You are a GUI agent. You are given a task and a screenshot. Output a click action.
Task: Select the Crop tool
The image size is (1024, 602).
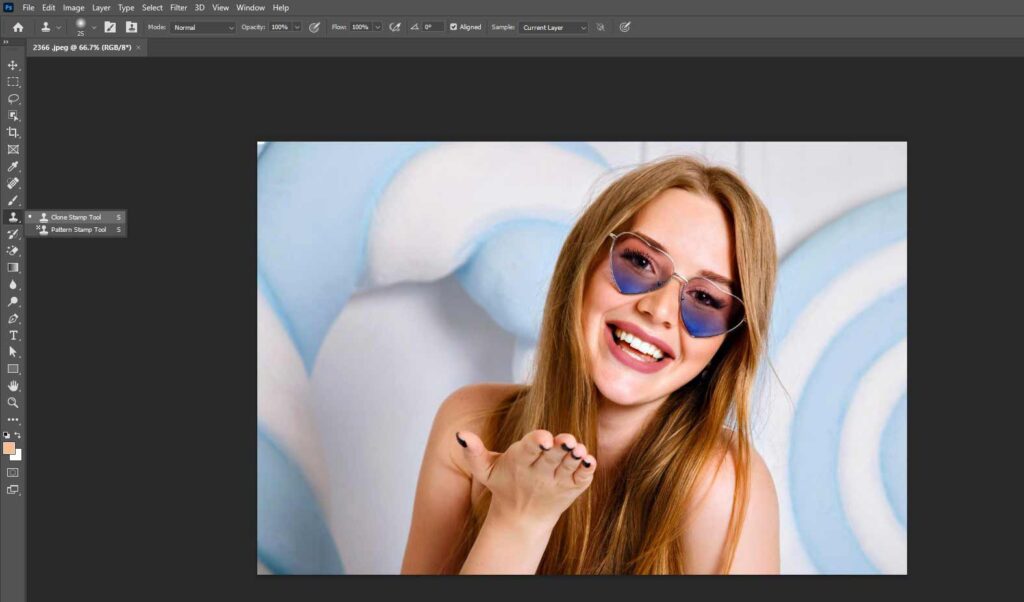coord(12,133)
